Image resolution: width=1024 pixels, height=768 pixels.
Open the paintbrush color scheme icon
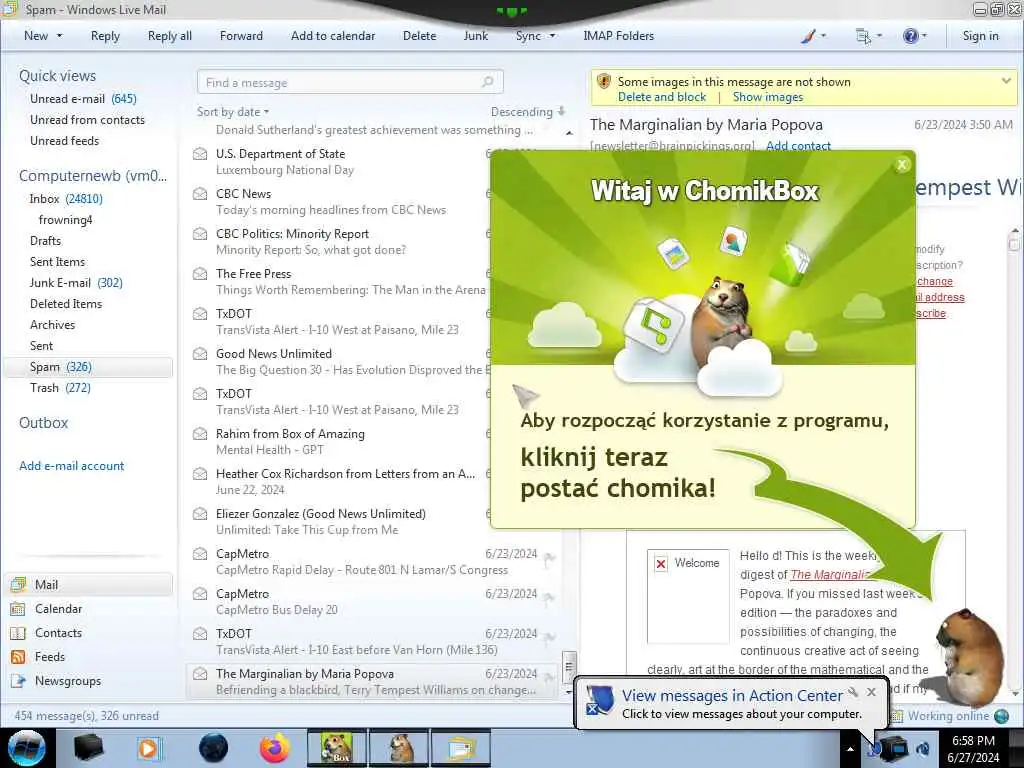click(x=808, y=36)
